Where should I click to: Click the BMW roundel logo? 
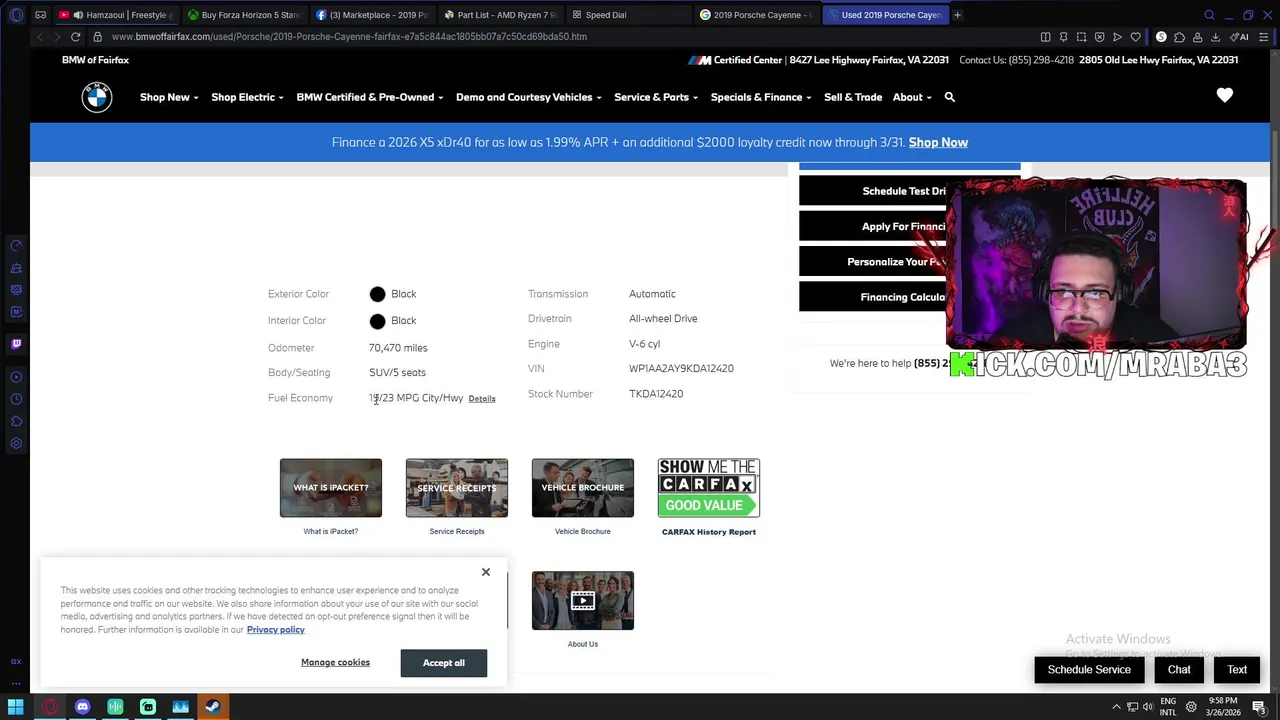pos(97,97)
